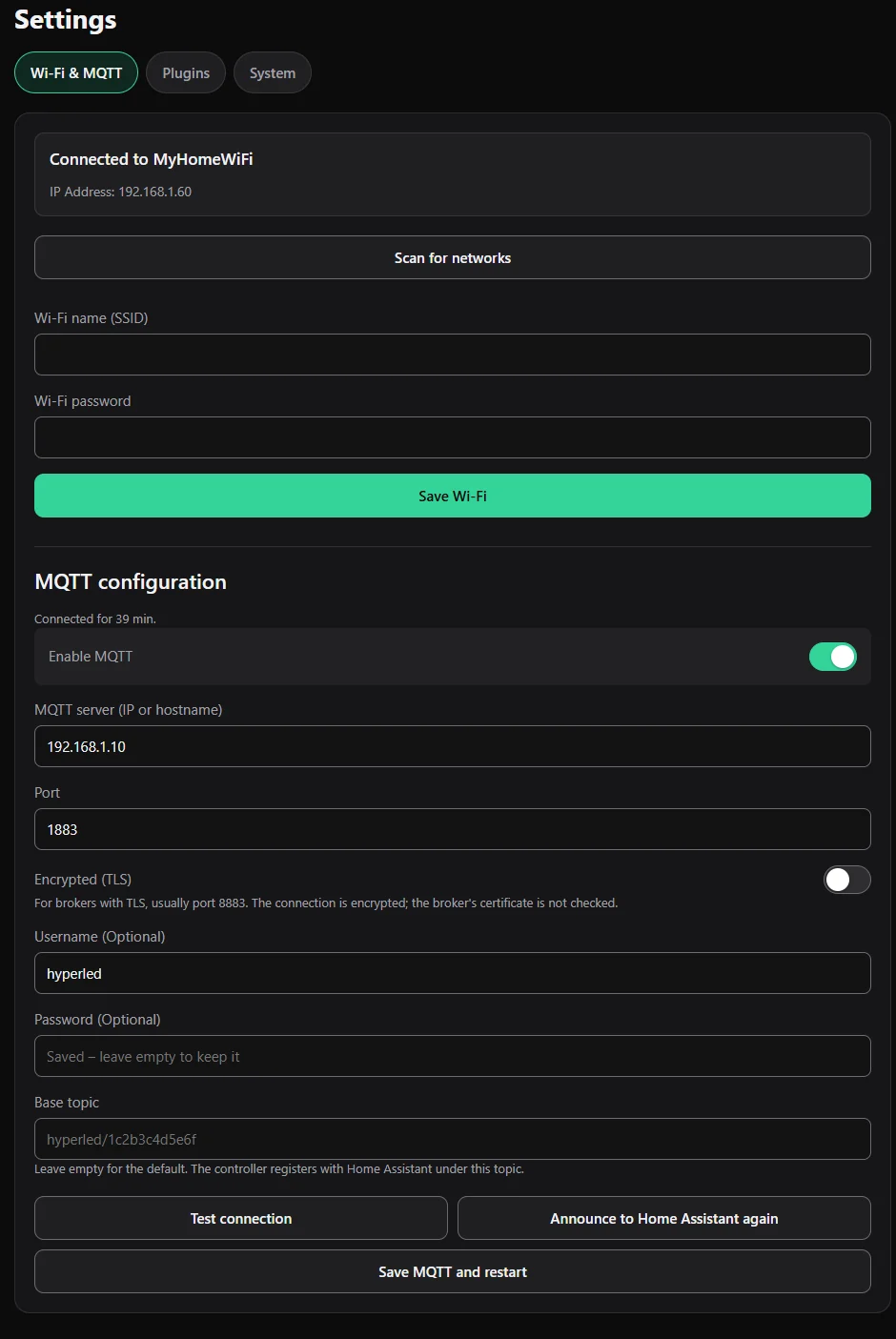The height and width of the screenshot is (1339, 896).
Task: Switch to the Wi-Fi & MQTT tab
Action: coord(76,72)
